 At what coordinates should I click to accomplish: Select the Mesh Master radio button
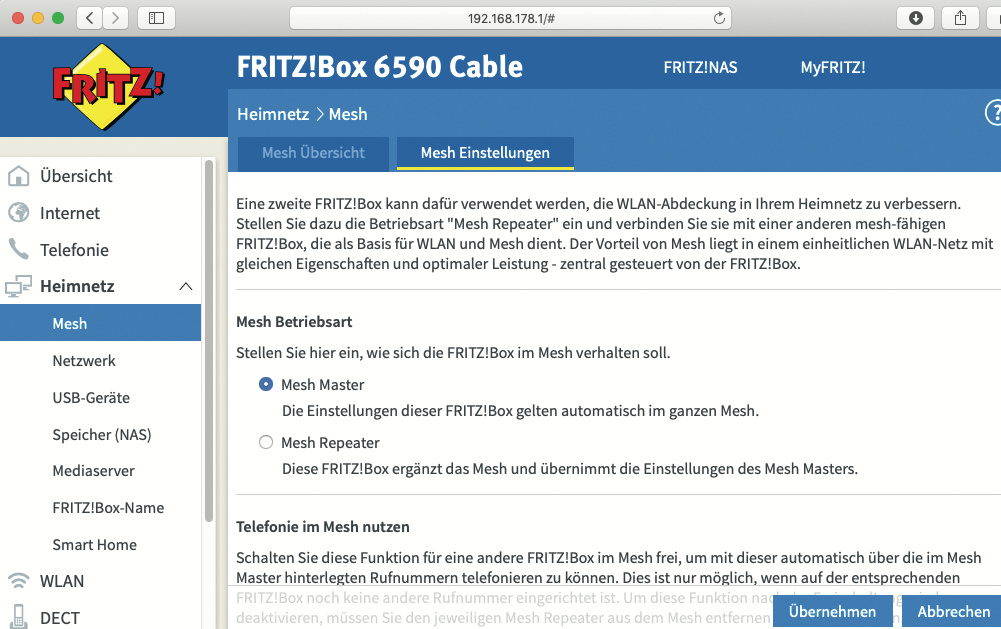(x=266, y=384)
